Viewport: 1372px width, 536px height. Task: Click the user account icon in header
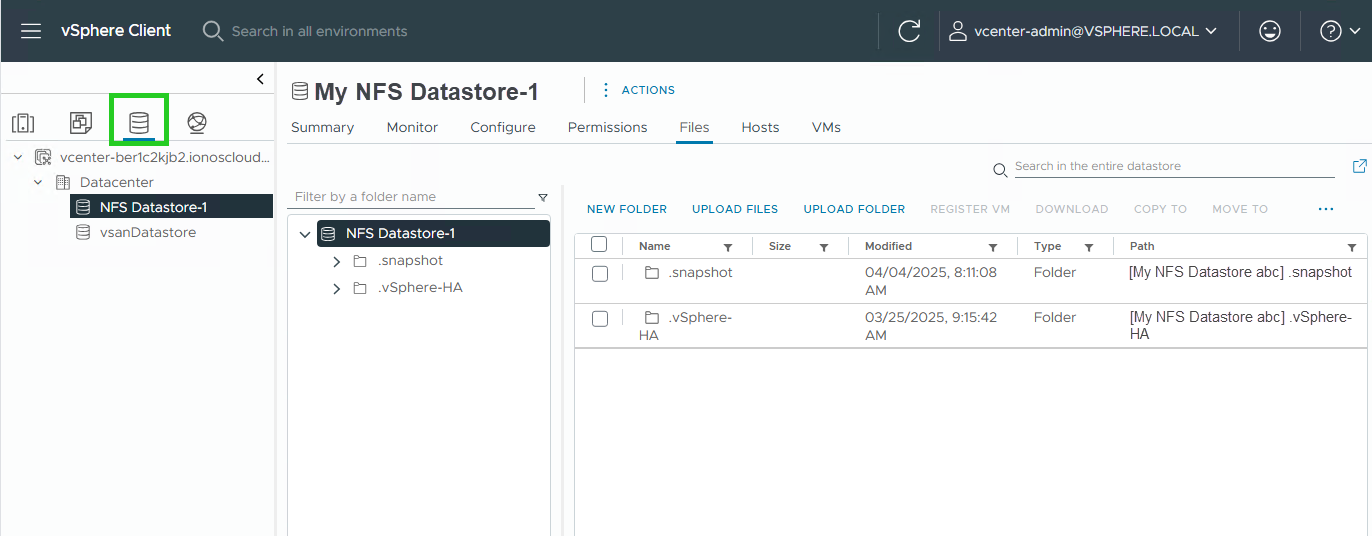click(x=958, y=31)
